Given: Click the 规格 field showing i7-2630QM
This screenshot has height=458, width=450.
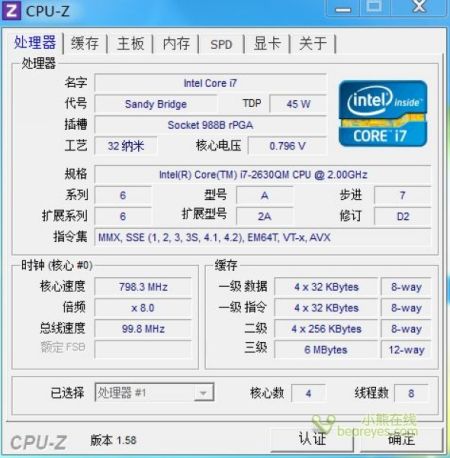Looking at the screenshot, I should point(263,174).
